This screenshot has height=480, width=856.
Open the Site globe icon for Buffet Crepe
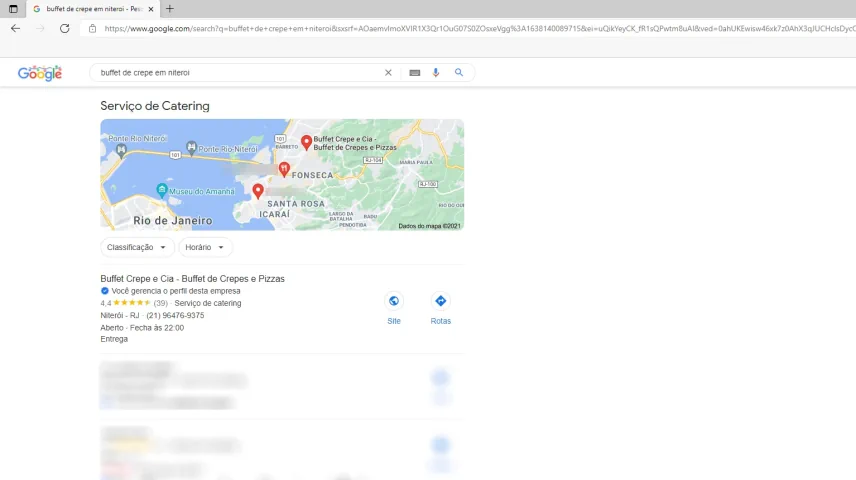tap(394, 301)
